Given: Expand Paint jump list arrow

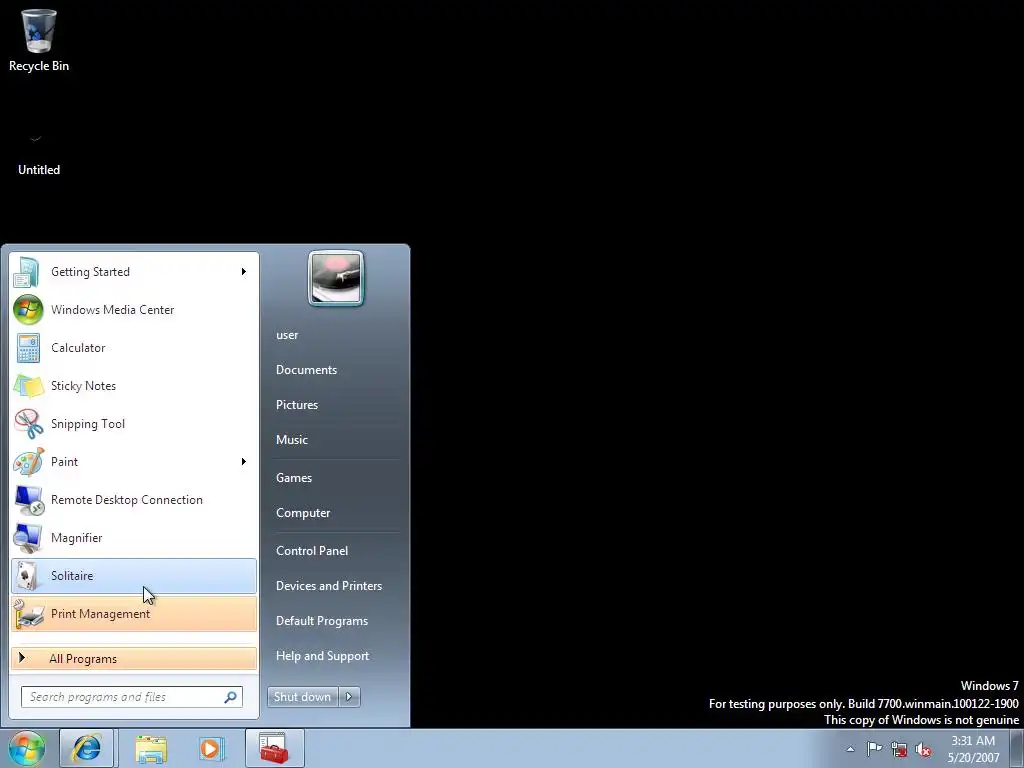Looking at the screenshot, I should pos(244,462).
